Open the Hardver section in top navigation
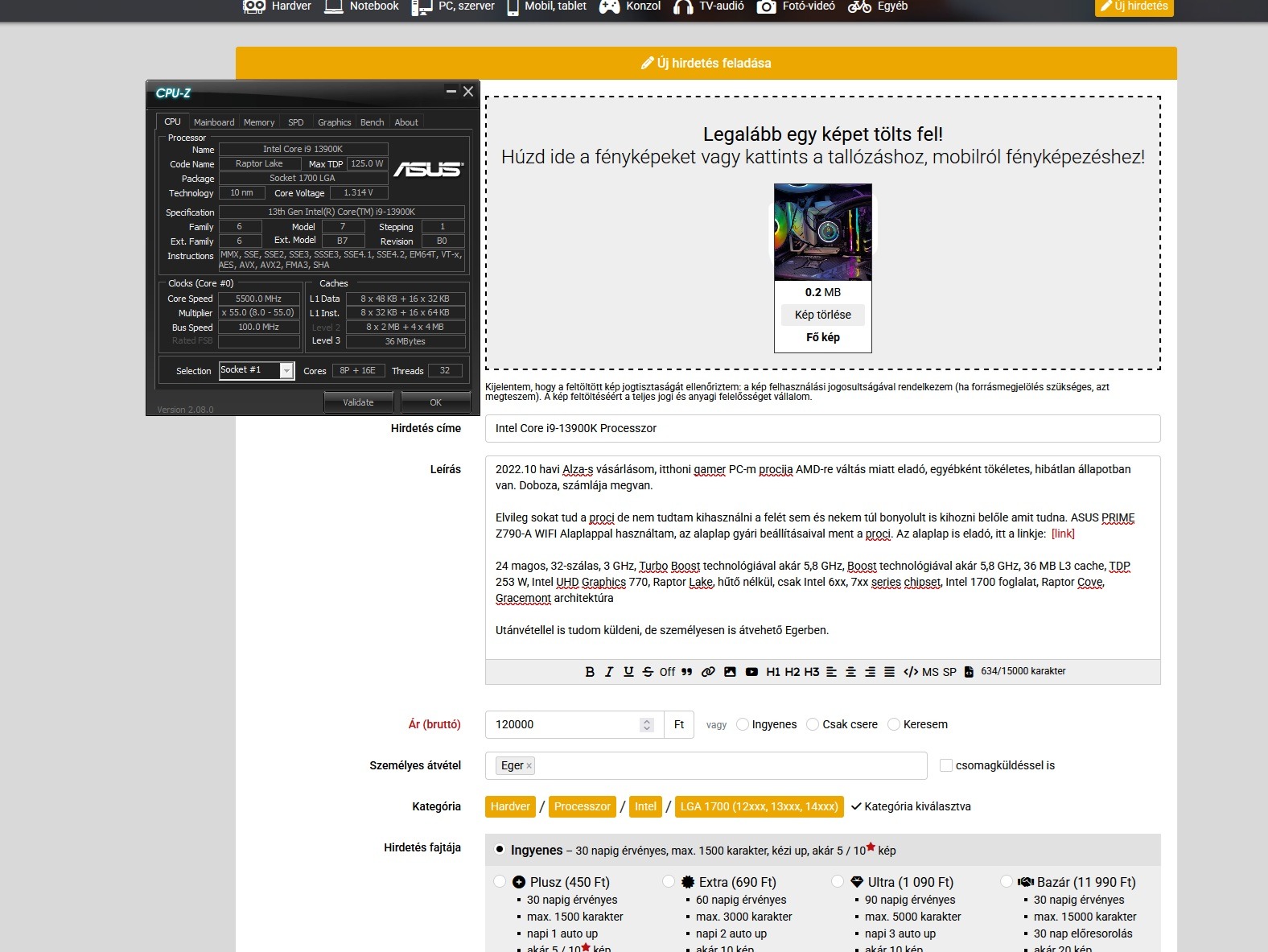The width and height of the screenshot is (1268, 952). coord(277,6)
